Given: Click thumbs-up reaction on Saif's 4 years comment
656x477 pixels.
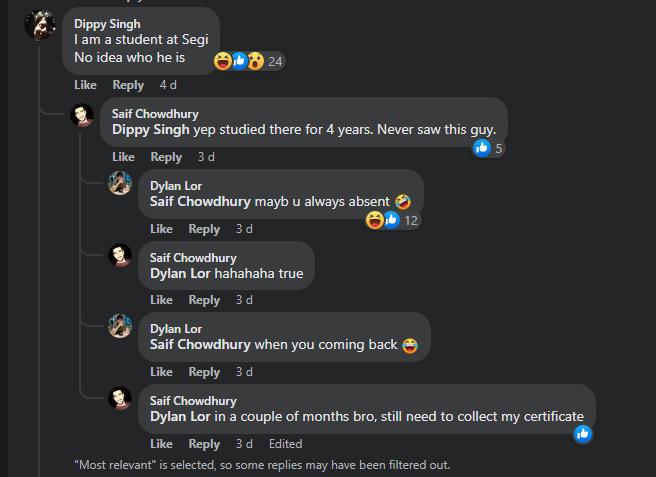Looking at the screenshot, I should tap(482, 148).
